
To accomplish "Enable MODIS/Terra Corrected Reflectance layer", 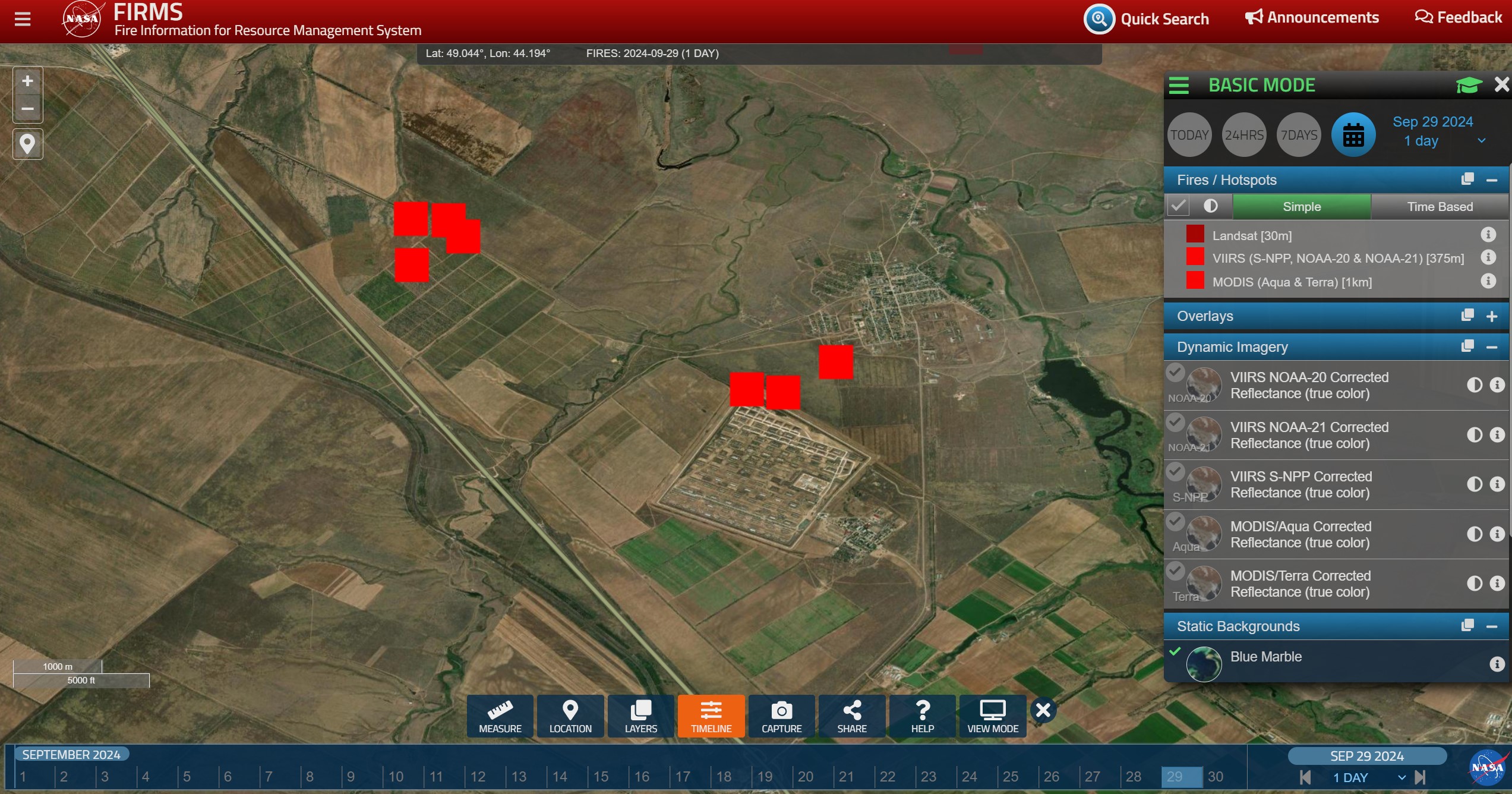I will 1175,571.
